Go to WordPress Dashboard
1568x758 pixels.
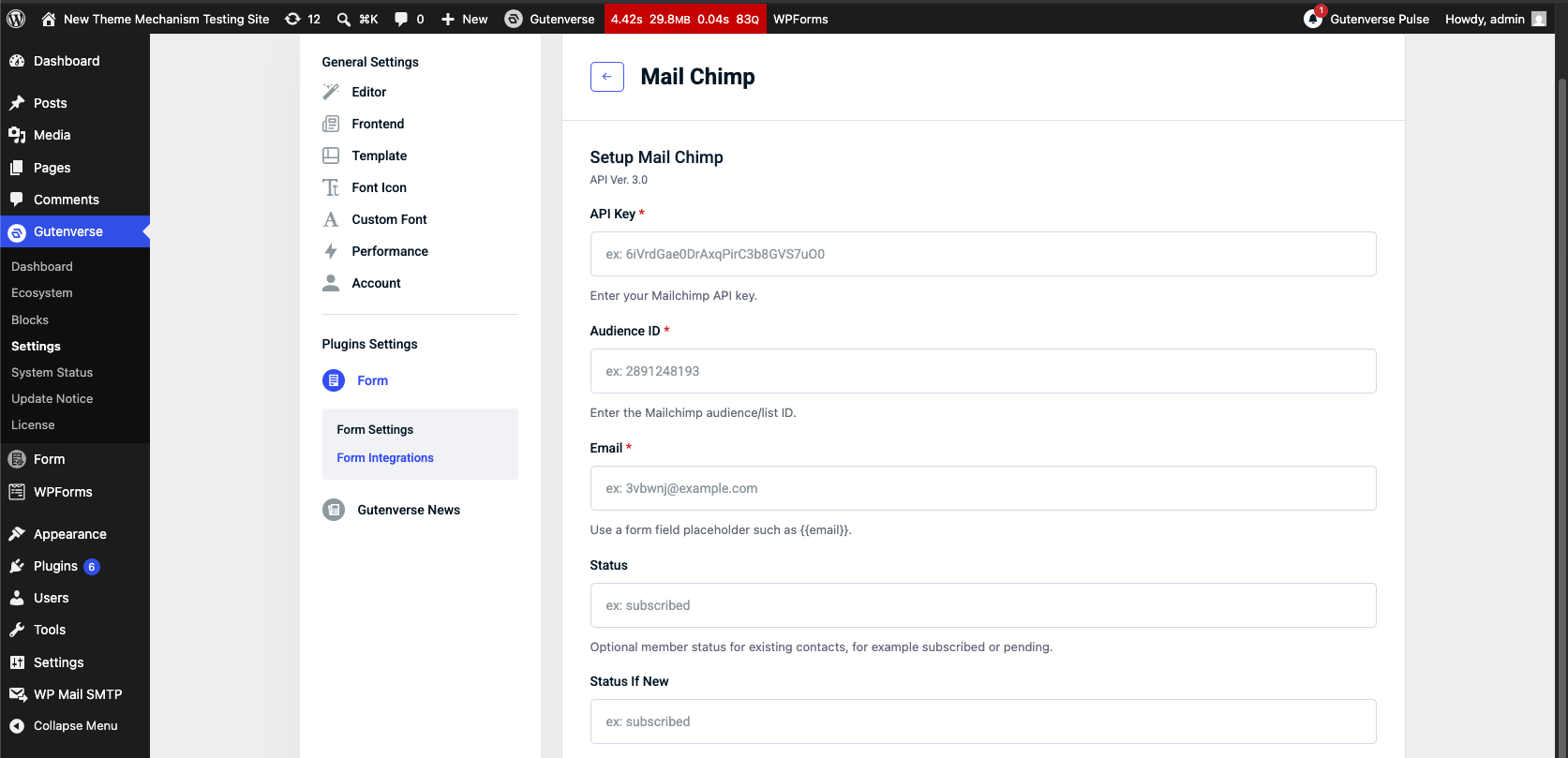point(75,61)
